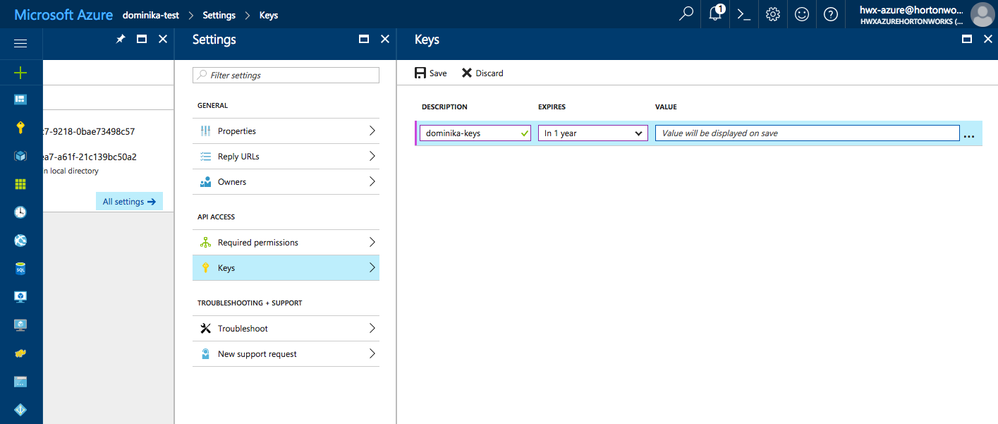Screen dimensions: 998x424
Task: Click the feedback smiley icon
Action: (x=801, y=14)
